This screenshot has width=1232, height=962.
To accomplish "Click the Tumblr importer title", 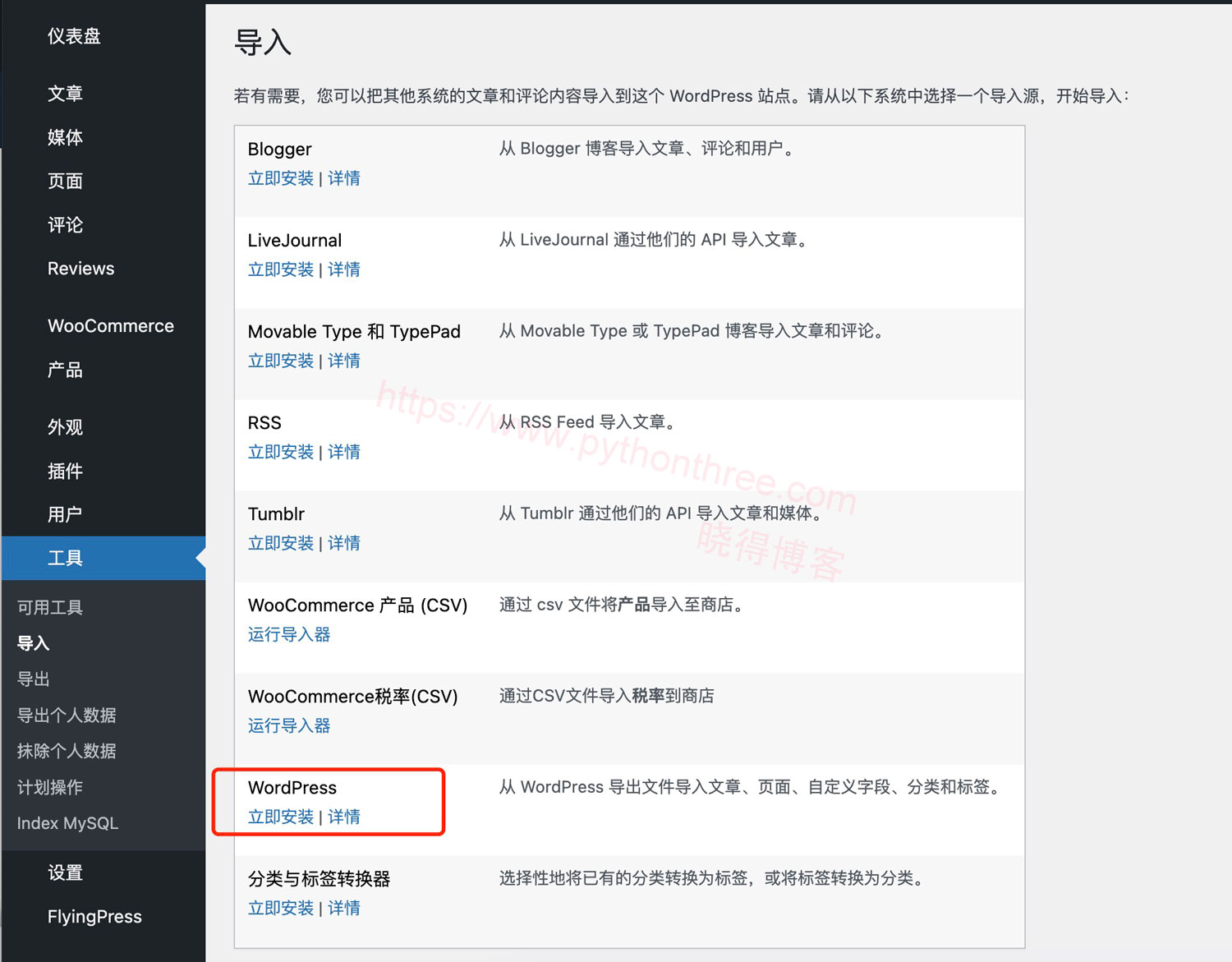I will (276, 514).
